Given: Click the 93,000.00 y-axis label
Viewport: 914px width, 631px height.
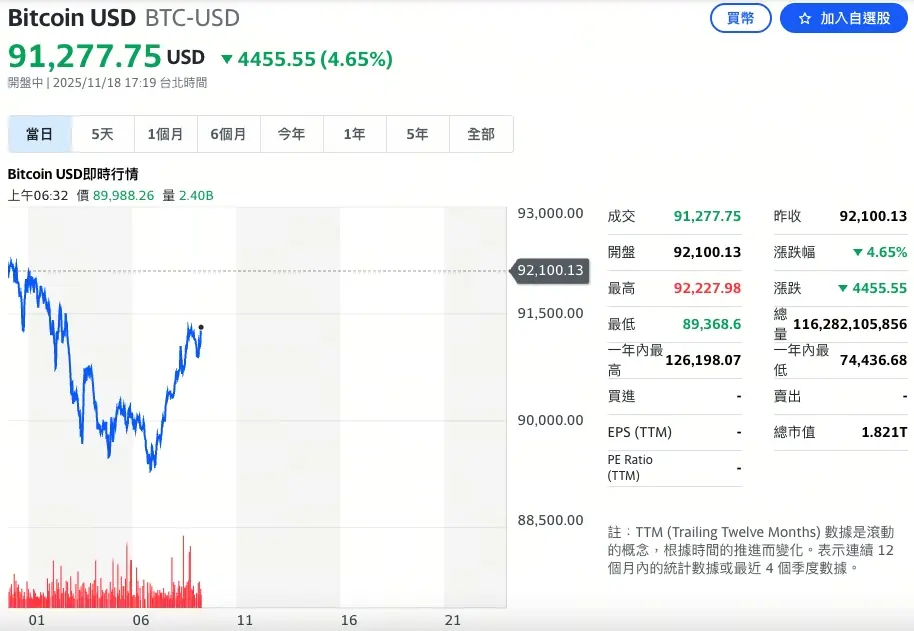Looking at the screenshot, I should pos(550,213).
